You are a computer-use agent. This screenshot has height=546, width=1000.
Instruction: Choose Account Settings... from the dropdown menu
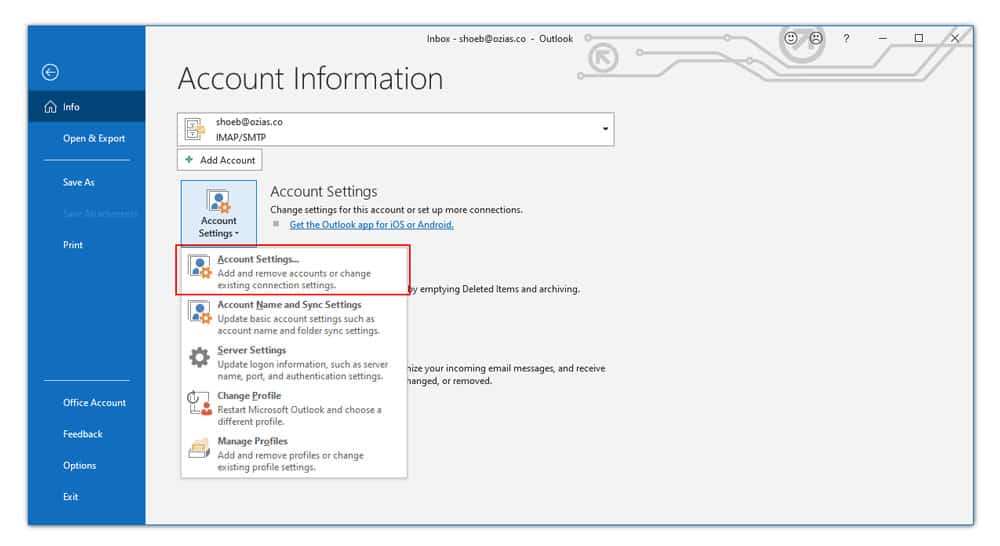(x=293, y=271)
